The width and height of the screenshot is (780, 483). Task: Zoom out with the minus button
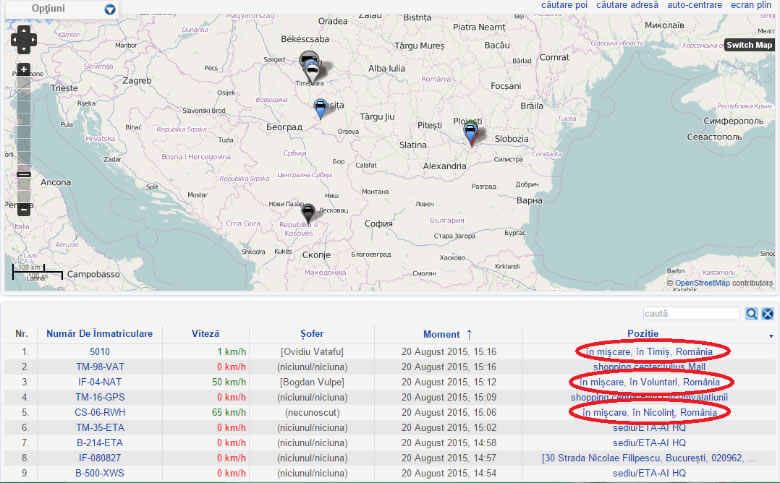coord(24,208)
